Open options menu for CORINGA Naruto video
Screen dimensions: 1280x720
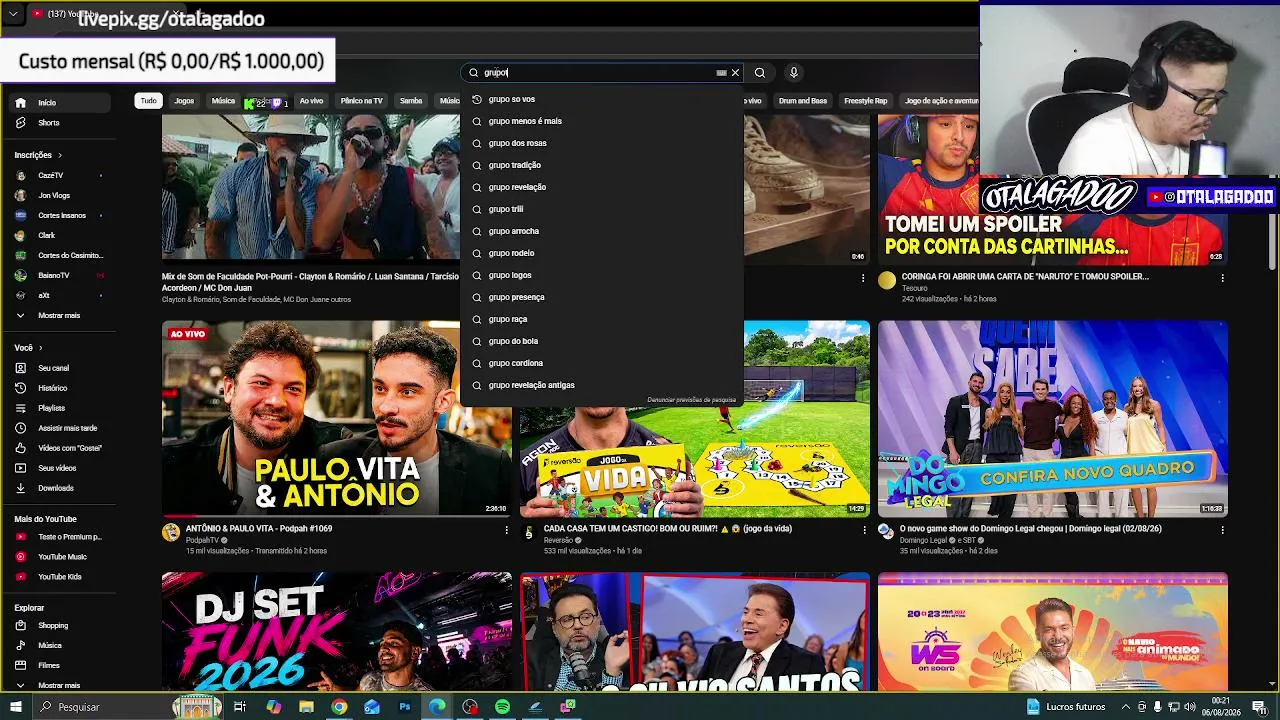tap(1222, 278)
